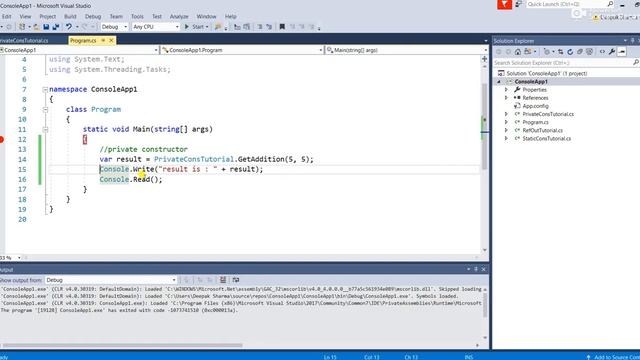
Task: Open the ConsoleApp1 project navigation dropdown
Action: click(x=79, y=50)
